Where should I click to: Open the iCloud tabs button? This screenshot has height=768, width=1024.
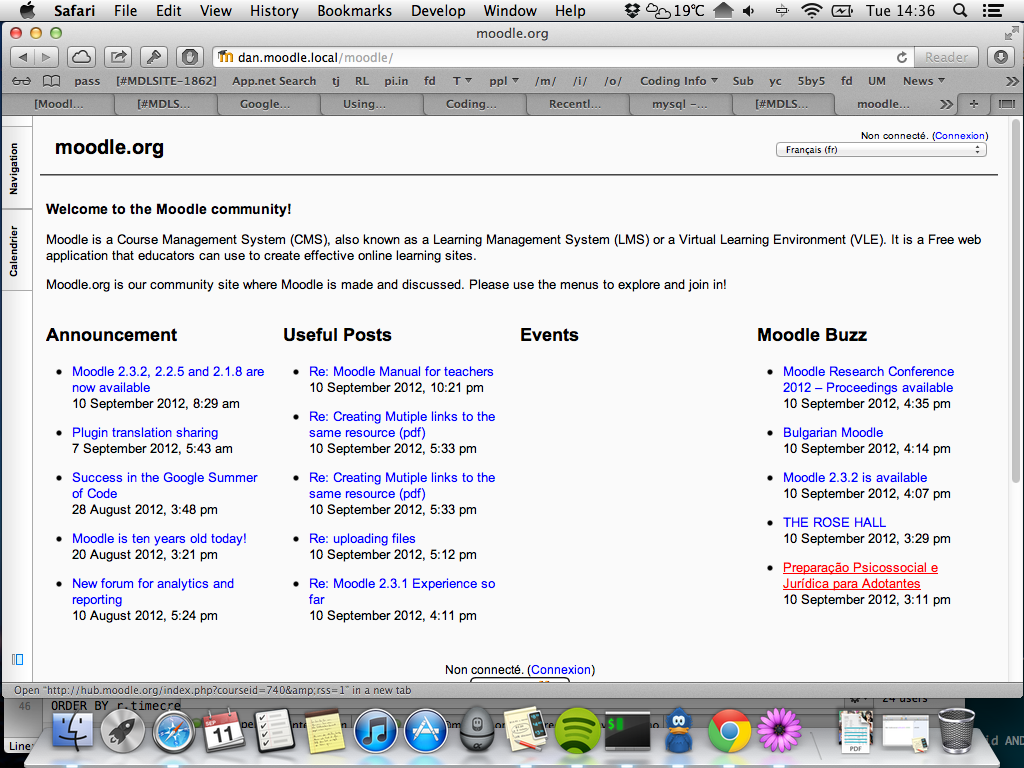pos(81,57)
